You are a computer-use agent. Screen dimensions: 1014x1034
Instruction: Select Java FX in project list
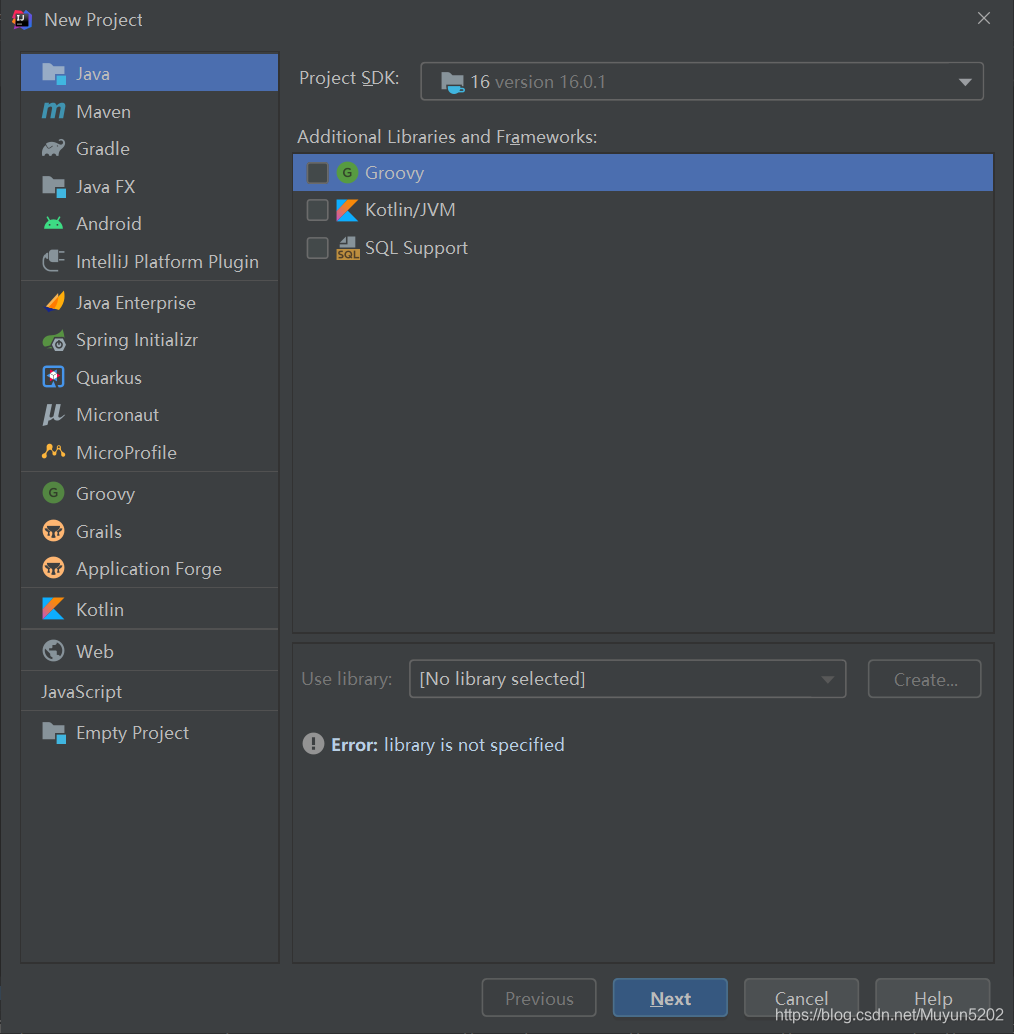pos(150,187)
